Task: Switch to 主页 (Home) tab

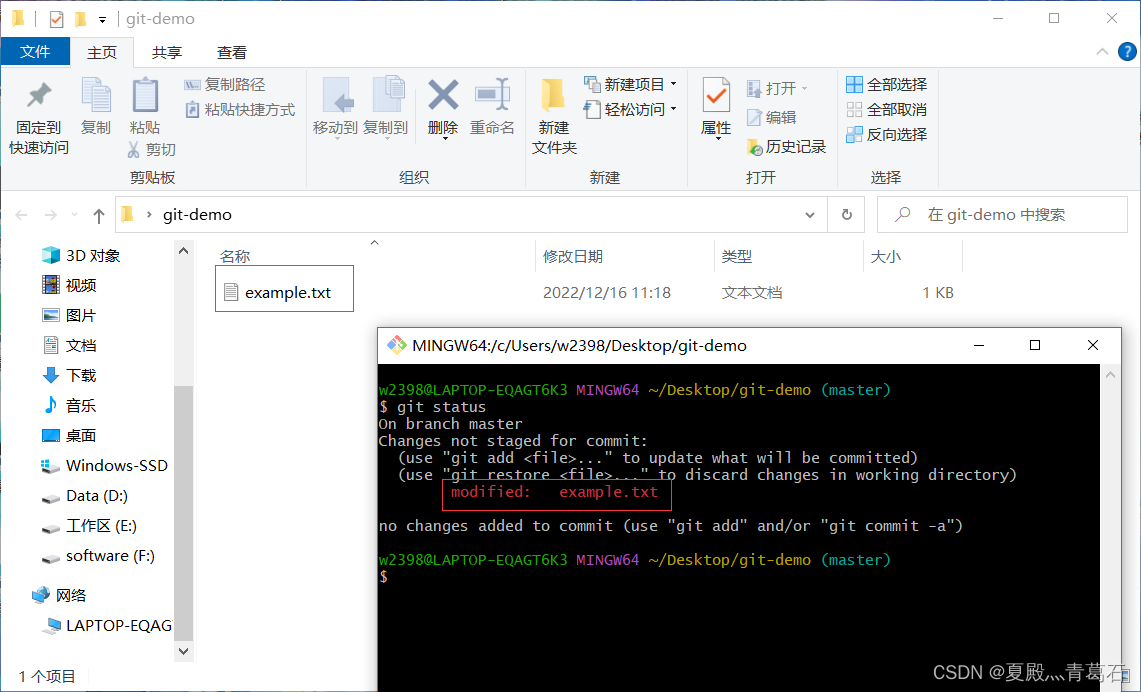Action: [x=102, y=52]
